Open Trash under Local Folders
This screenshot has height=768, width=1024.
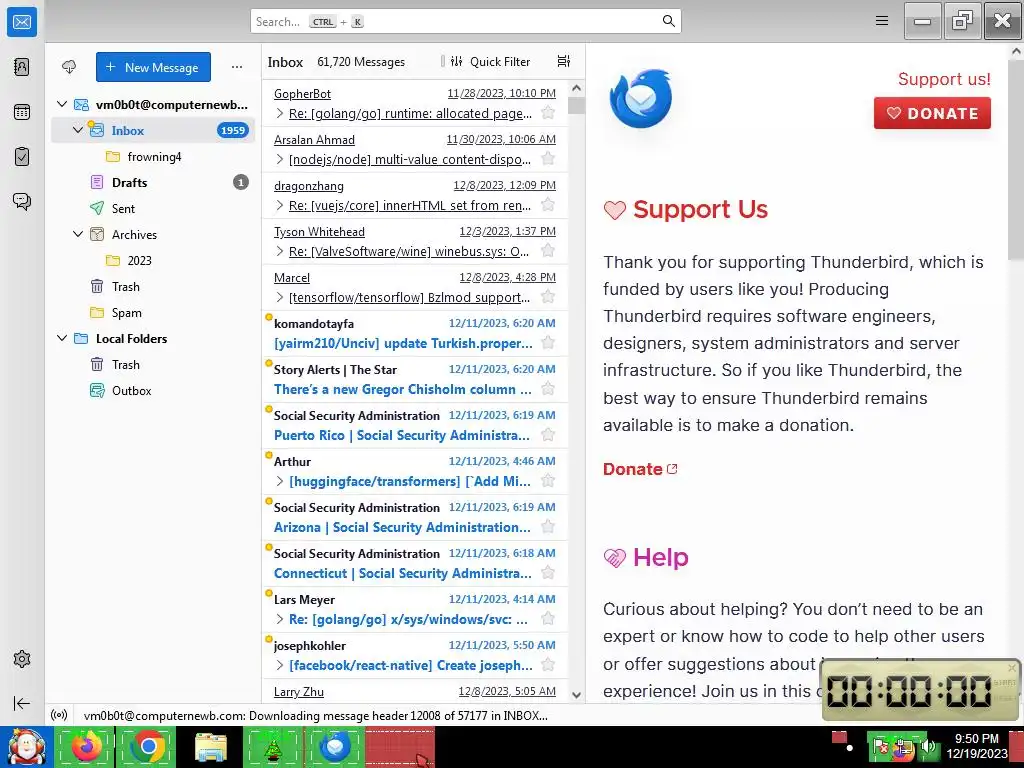(153, 364)
